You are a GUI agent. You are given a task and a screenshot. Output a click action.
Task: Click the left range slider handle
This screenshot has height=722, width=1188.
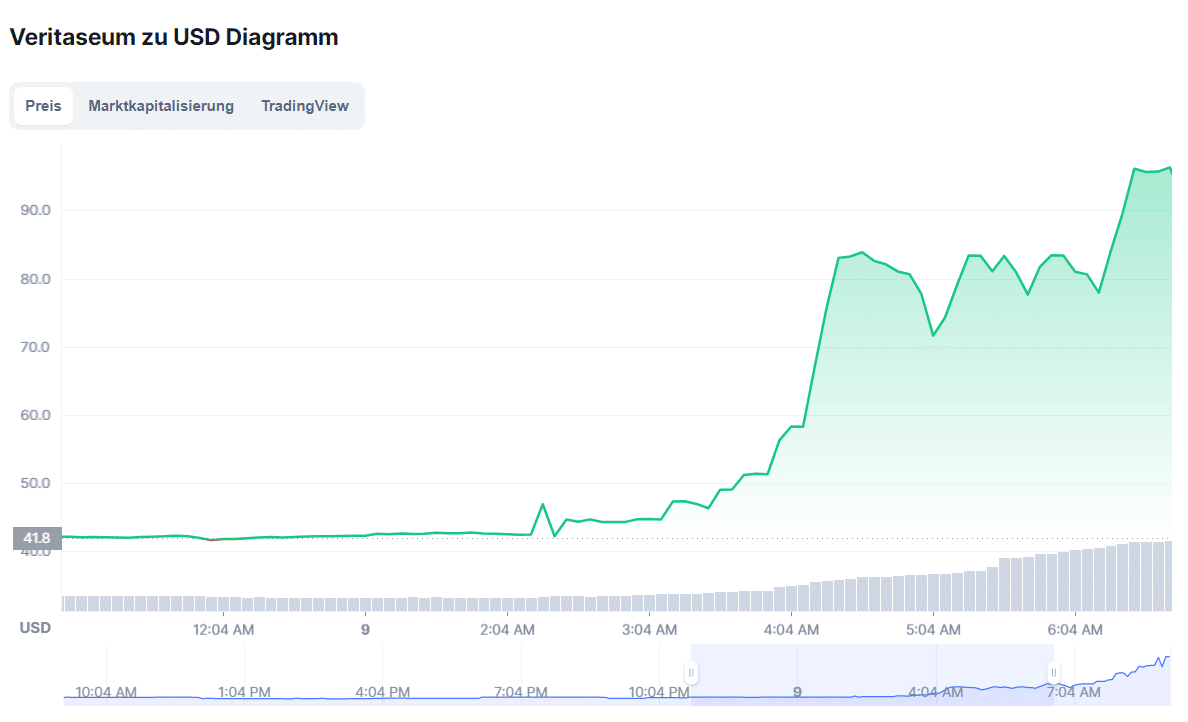point(691,673)
